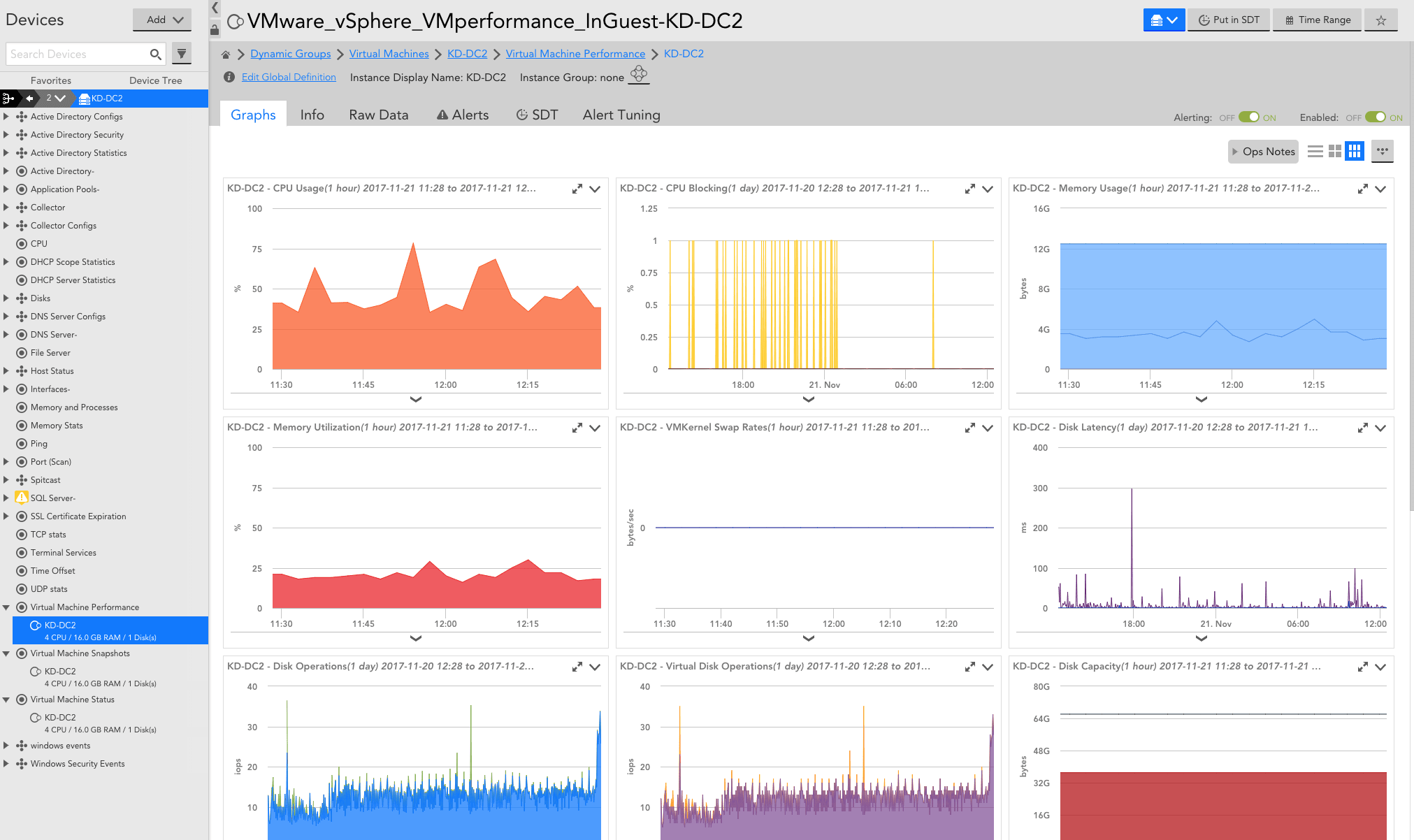Expand the Disk Latency graph fullscreen

pos(1362,428)
